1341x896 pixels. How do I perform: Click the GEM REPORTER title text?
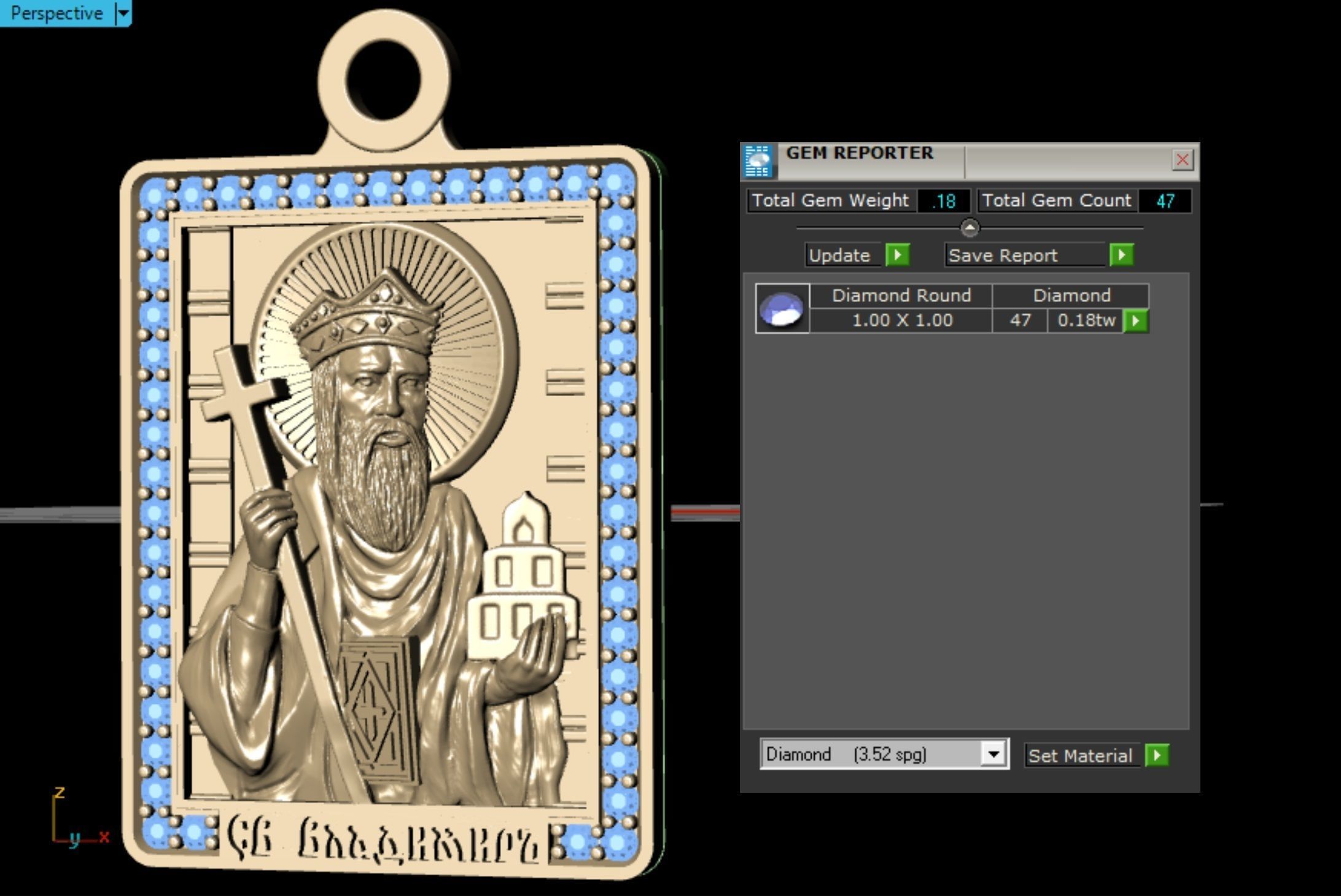(x=860, y=153)
